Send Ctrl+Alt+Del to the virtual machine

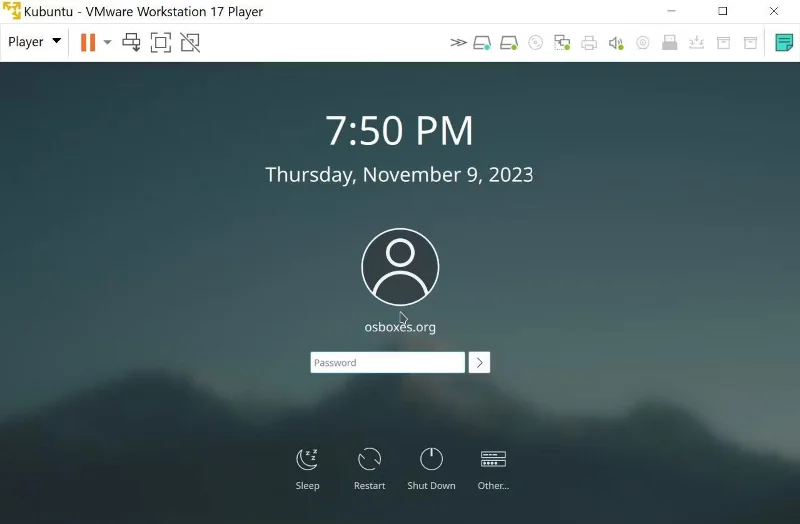pos(132,42)
